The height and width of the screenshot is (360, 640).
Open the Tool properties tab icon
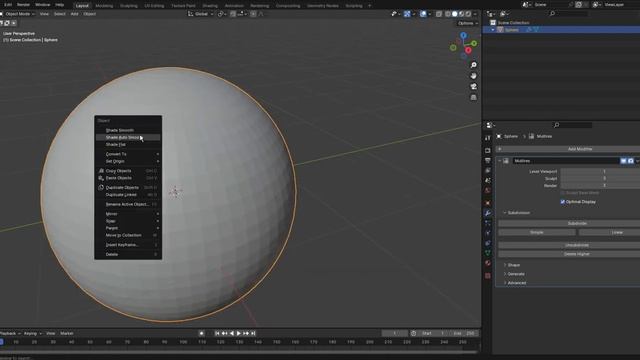tap(488, 138)
